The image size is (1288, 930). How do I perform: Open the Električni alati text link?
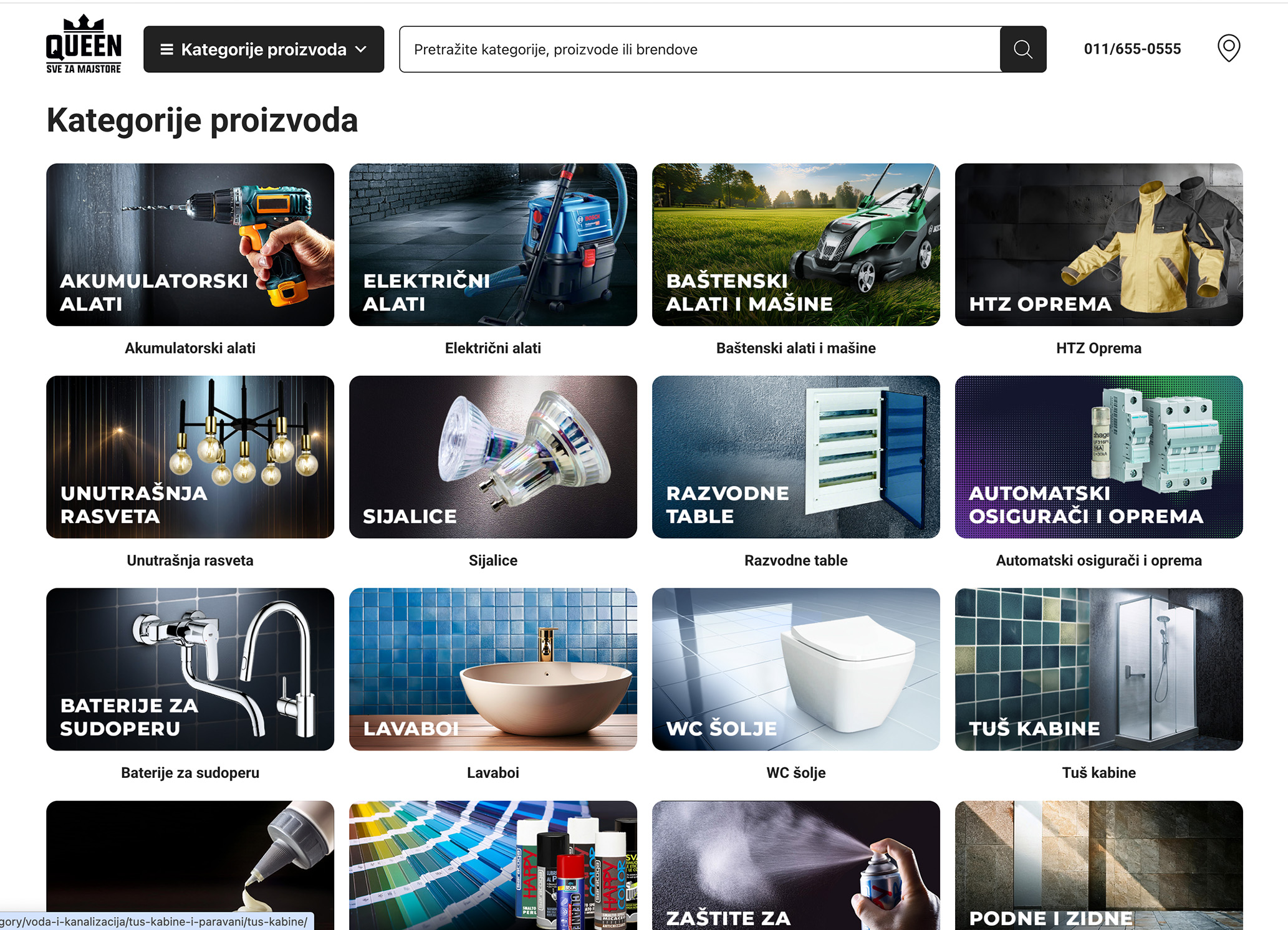click(493, 348)
